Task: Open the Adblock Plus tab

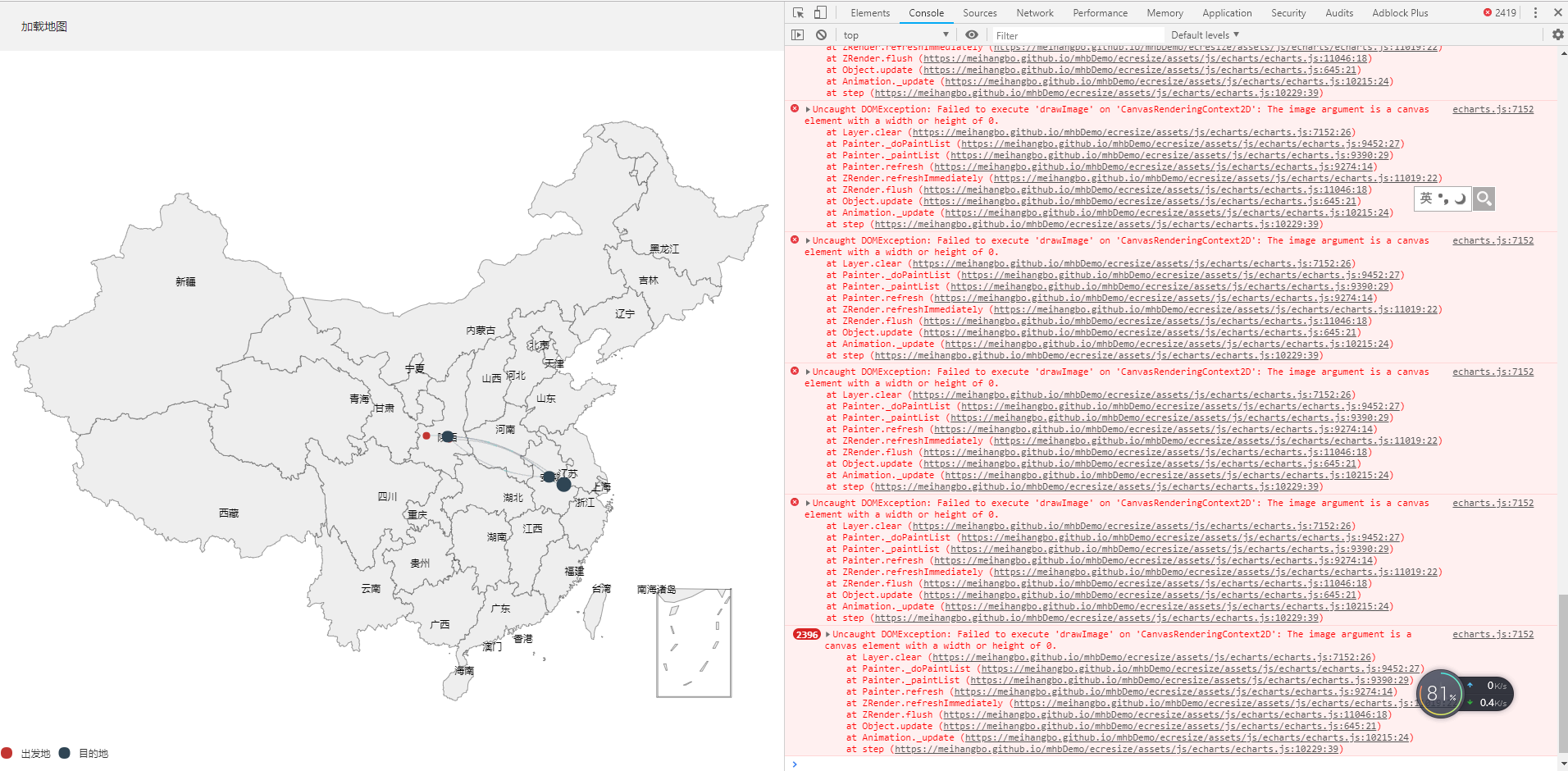Action: (1400, 13)
